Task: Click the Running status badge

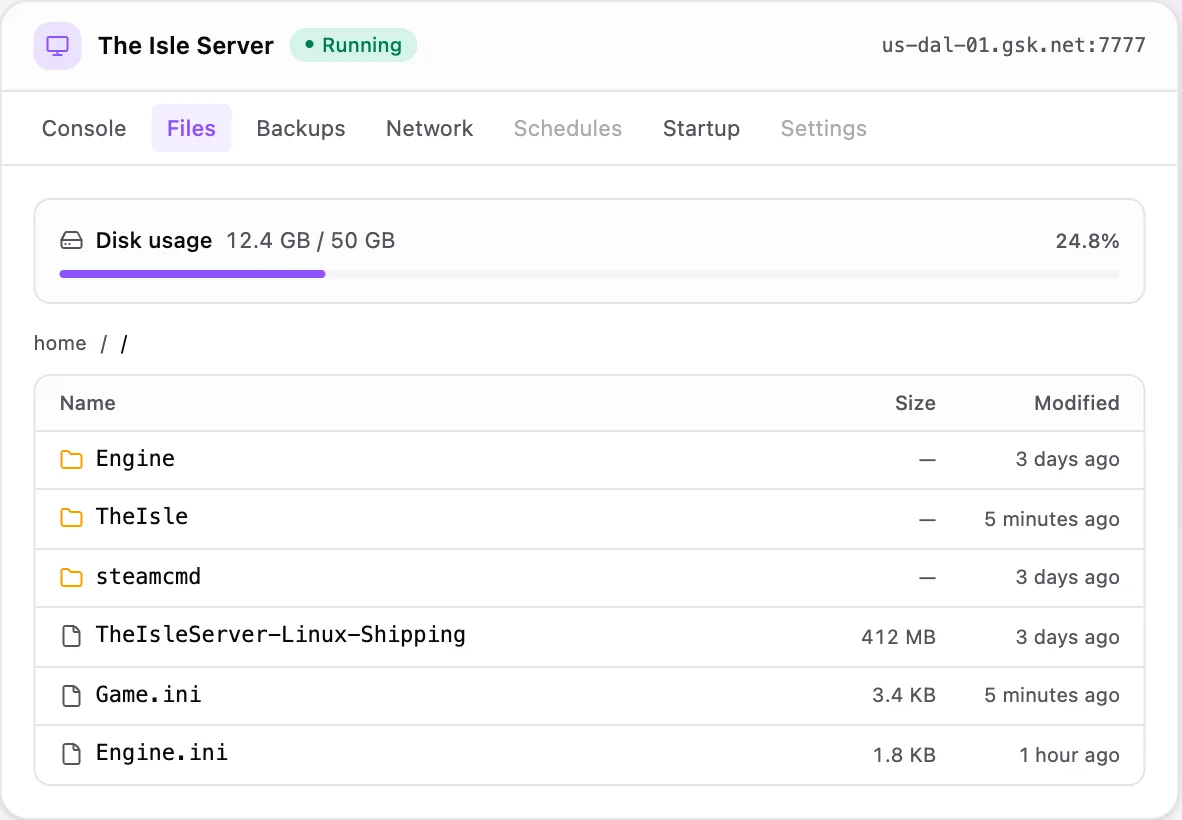Action: (354, 45)
